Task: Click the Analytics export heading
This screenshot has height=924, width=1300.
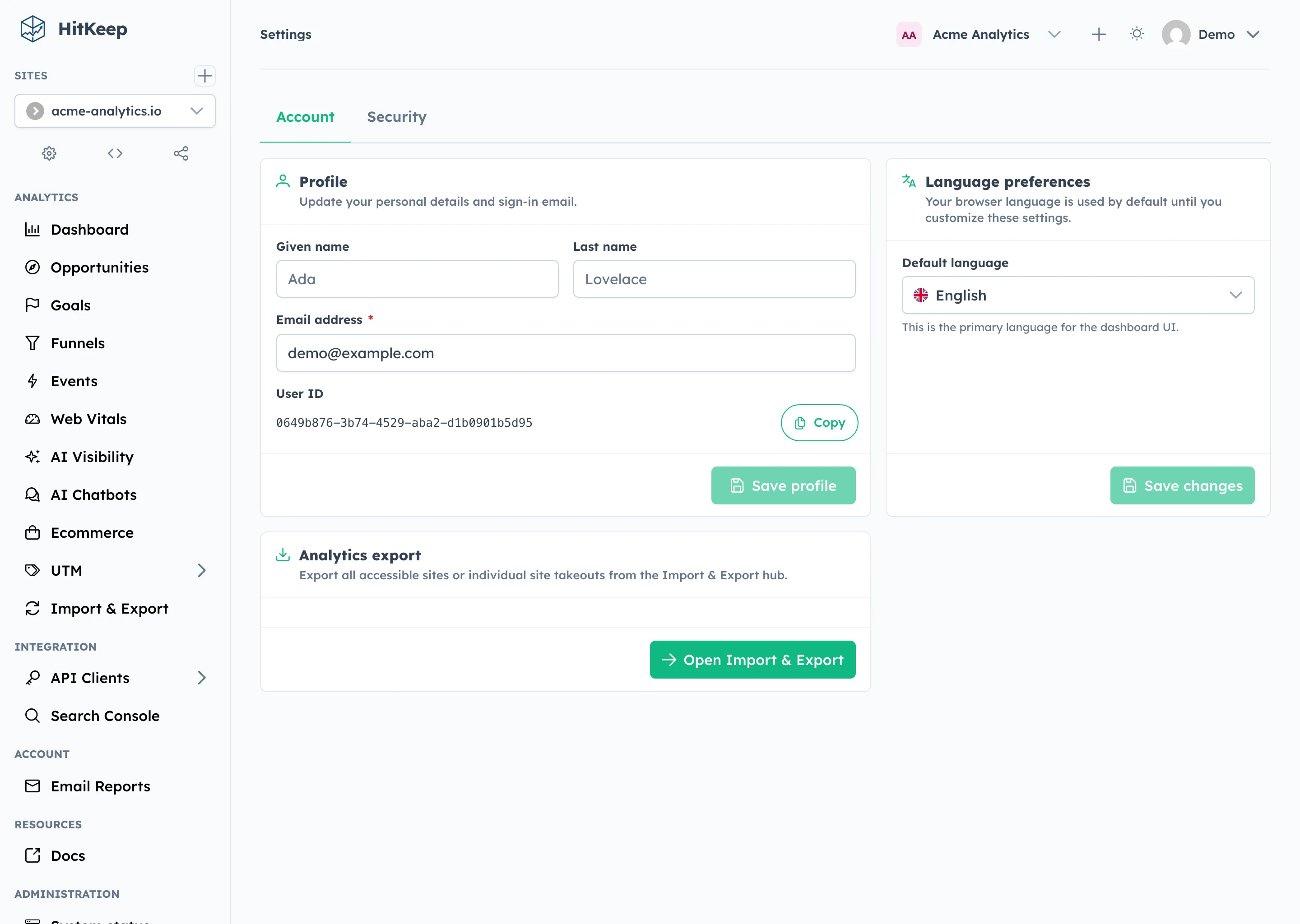Action: click(360, 555)
